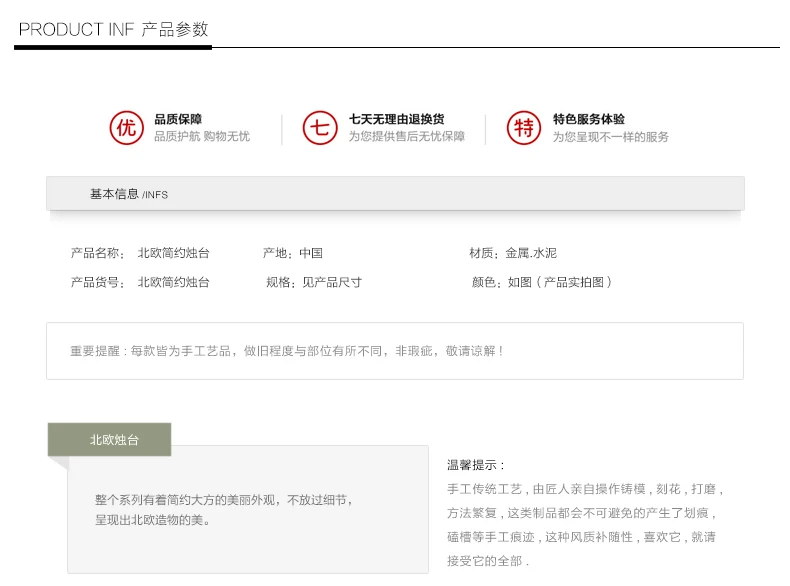Select the 七天无理由退换货 heading

click(x=397, y=119)
